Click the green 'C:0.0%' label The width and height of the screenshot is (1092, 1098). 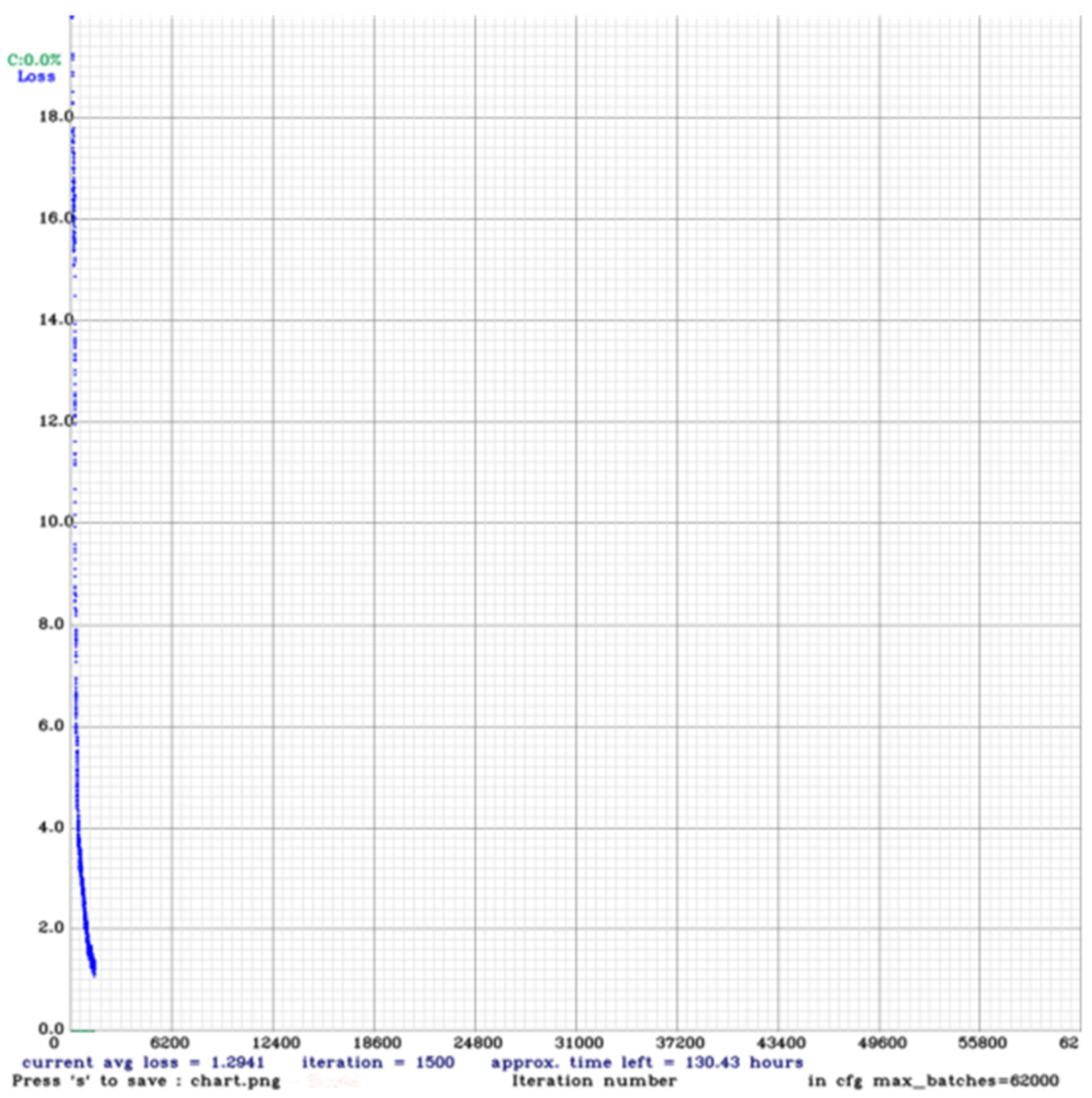click(34, 59)
